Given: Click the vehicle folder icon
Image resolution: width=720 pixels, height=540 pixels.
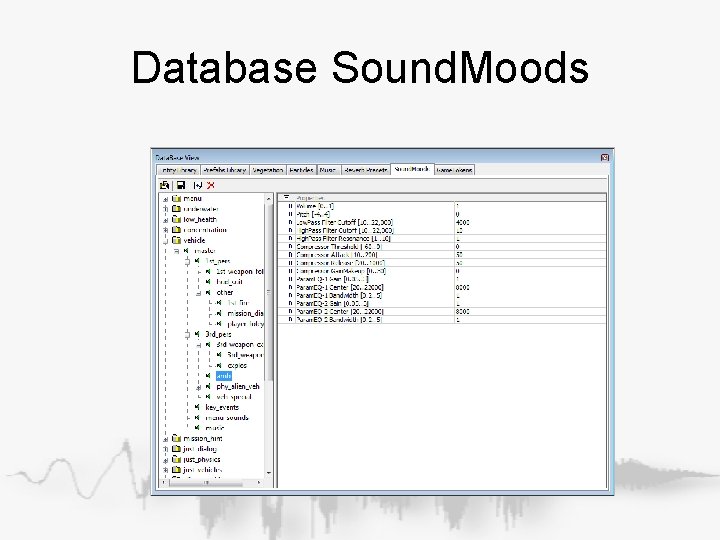Looking at the screenshot, I should pos(176,240).
